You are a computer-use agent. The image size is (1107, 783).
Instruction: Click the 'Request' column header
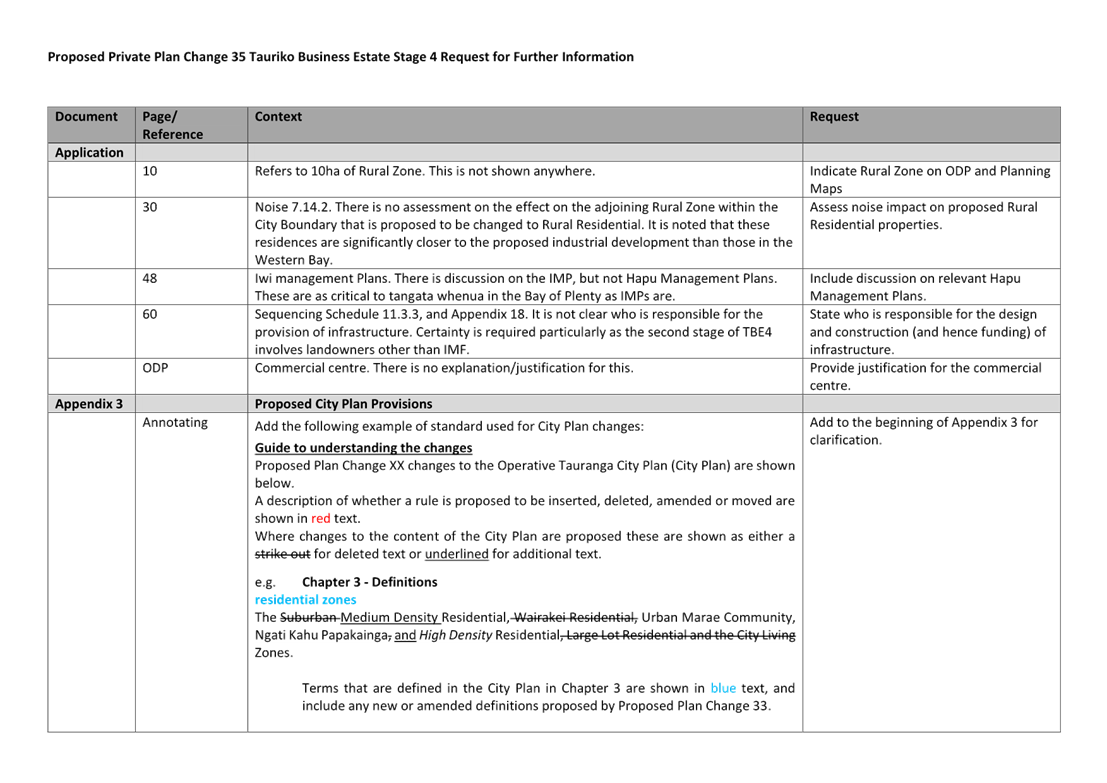[834, 117]
